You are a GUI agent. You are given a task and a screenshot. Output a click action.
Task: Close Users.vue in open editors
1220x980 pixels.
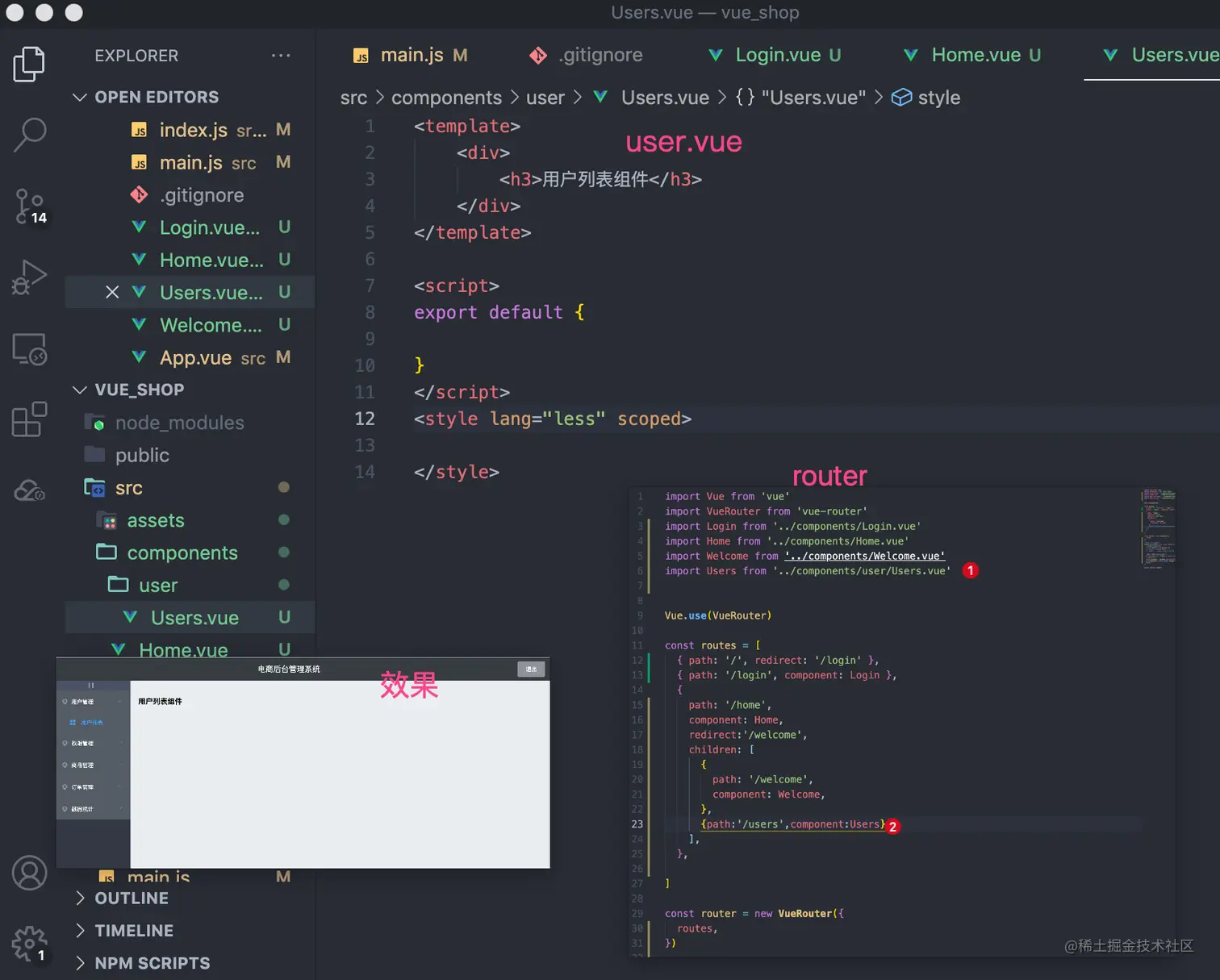pyautogui.click(x=112, y=292)
